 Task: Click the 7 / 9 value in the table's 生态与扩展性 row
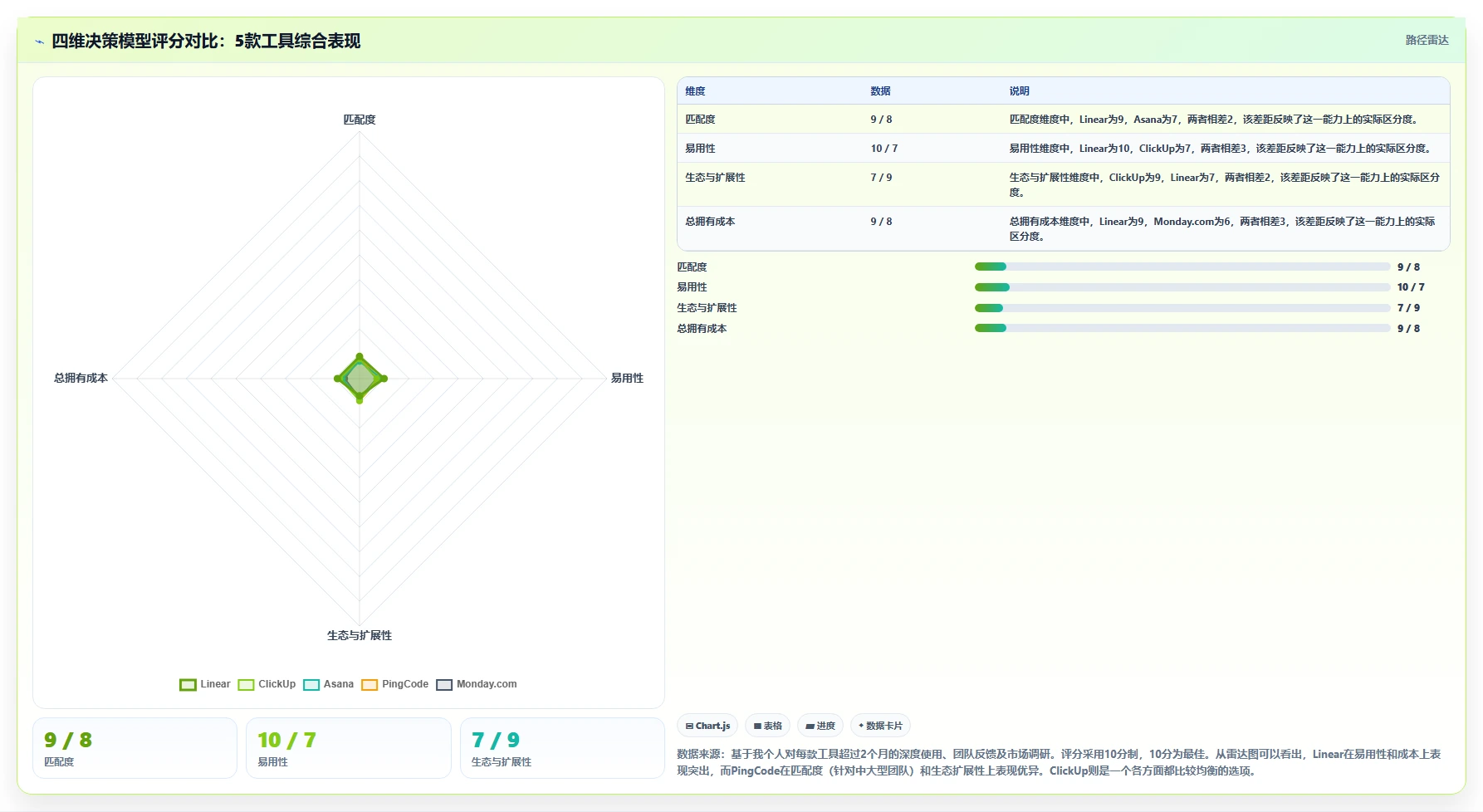[x=881, y=178]
